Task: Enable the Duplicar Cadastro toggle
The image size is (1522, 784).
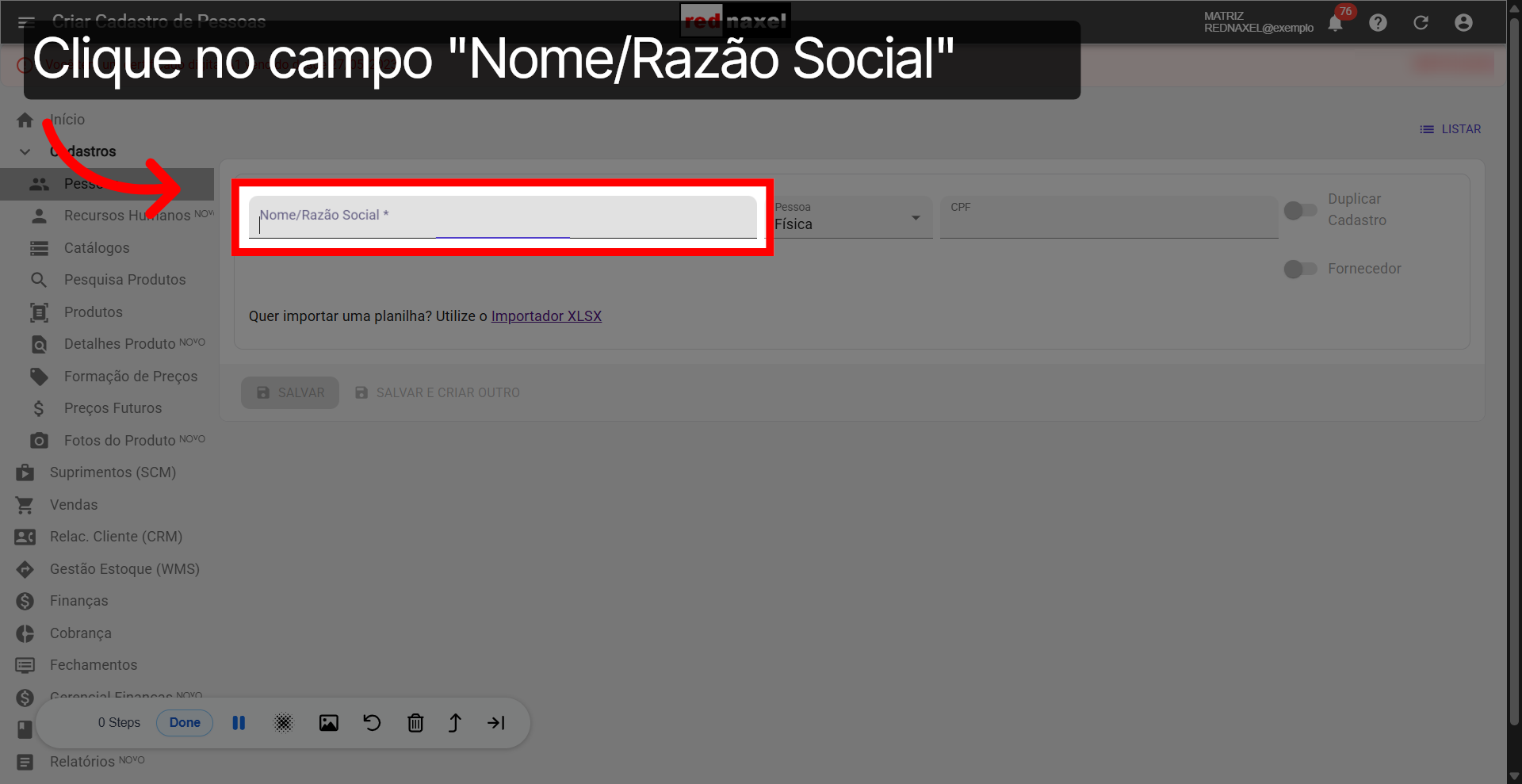Action: coord(1299,210)
